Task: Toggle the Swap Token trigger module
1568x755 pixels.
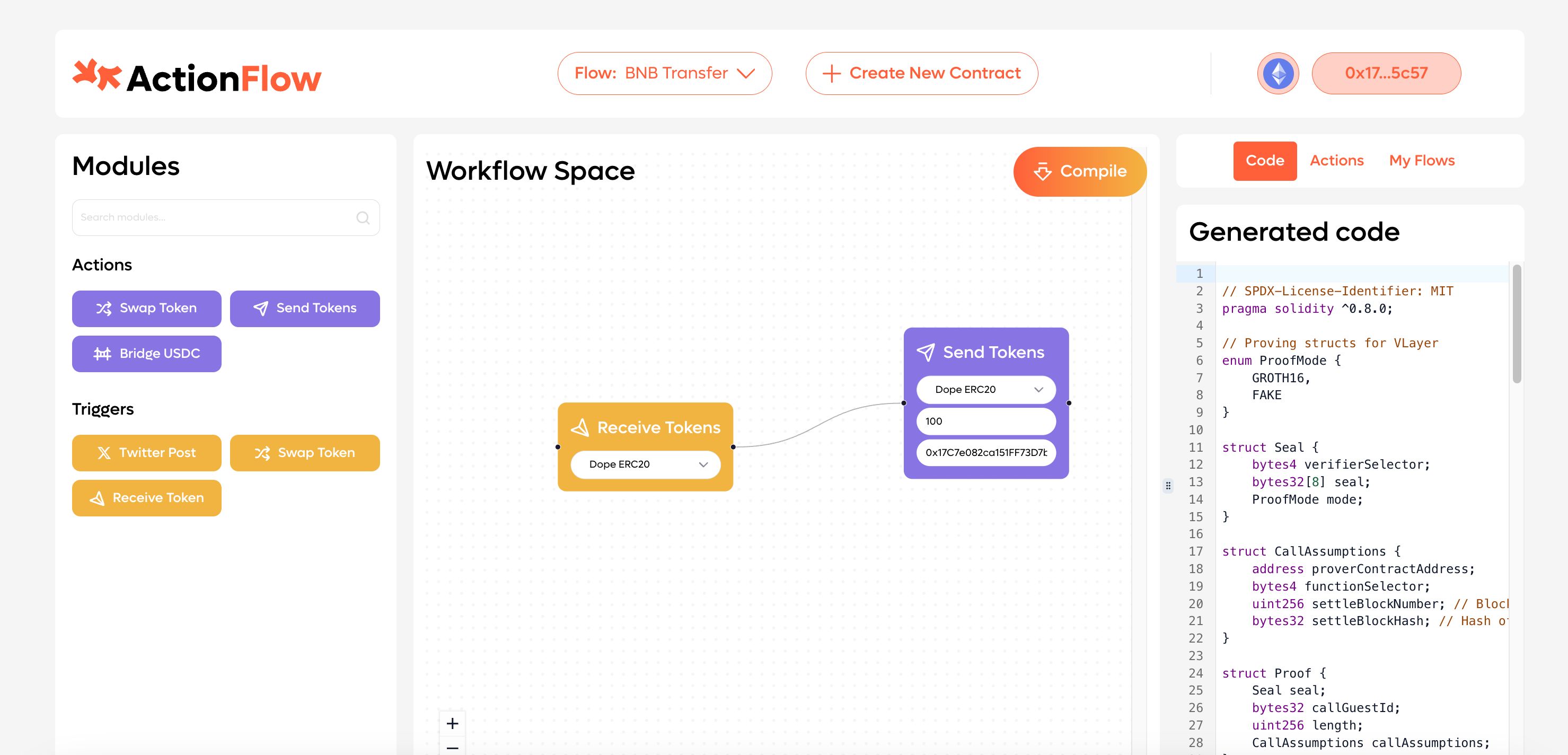Action: [304, 453]
